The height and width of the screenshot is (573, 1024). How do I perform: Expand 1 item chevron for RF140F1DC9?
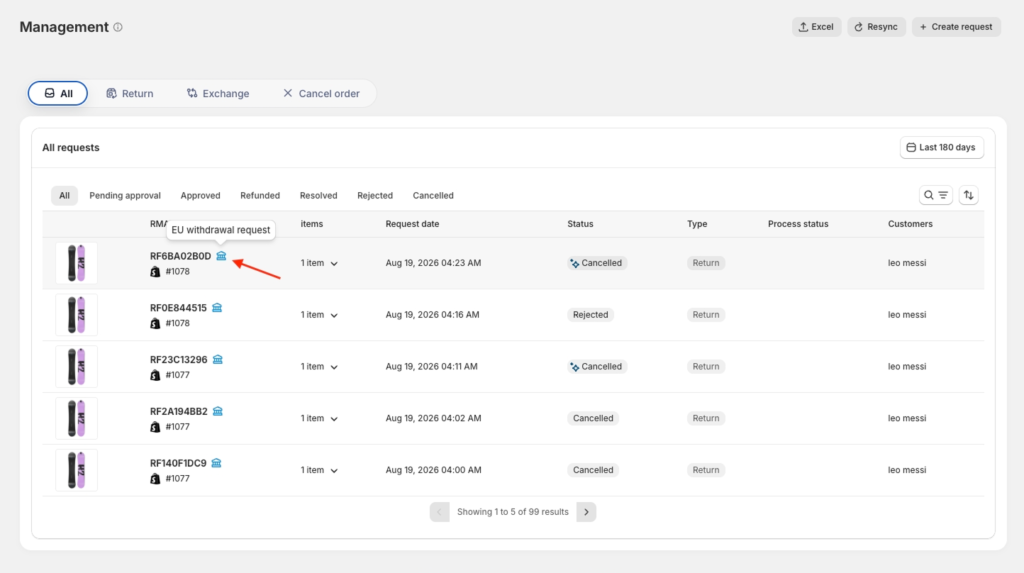pyautogui.click(x=334, y=470)
